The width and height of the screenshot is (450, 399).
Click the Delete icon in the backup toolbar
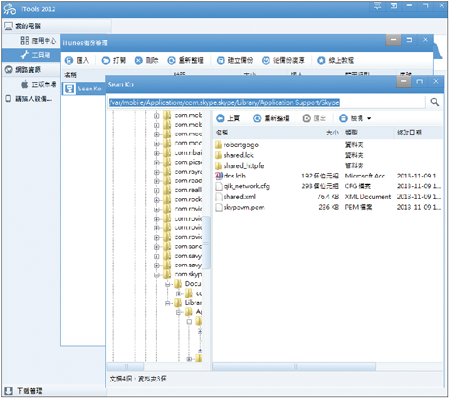[x=138, y=60]
